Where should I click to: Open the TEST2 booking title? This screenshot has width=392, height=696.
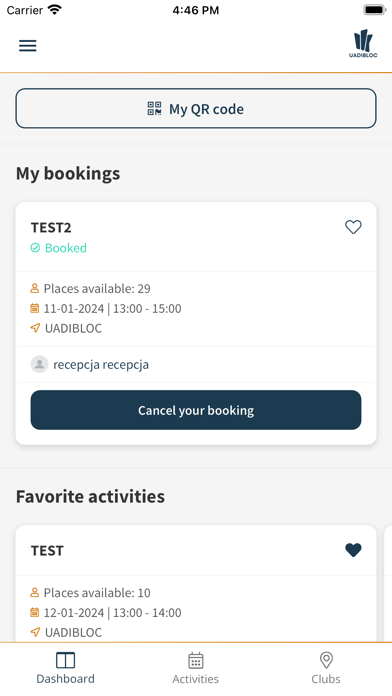(51, 228)
